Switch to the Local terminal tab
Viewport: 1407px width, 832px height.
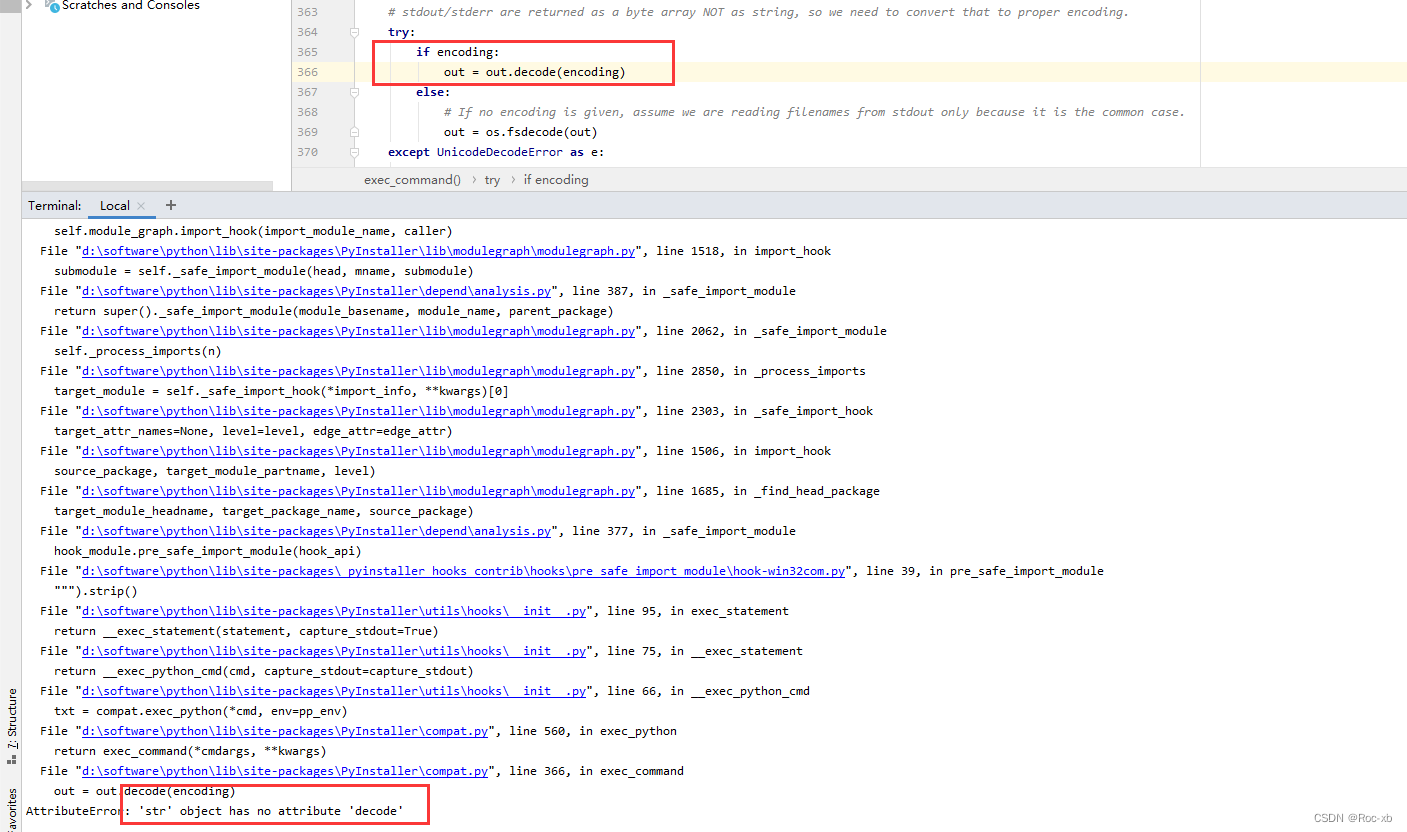pyautogui.click(x=113, y=205)
